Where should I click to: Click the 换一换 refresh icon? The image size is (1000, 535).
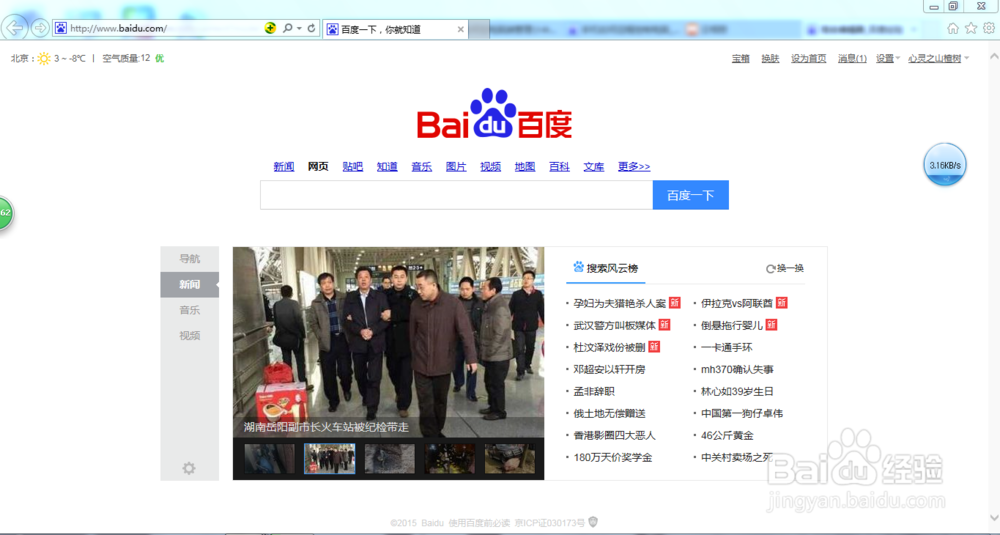(770, 268)
